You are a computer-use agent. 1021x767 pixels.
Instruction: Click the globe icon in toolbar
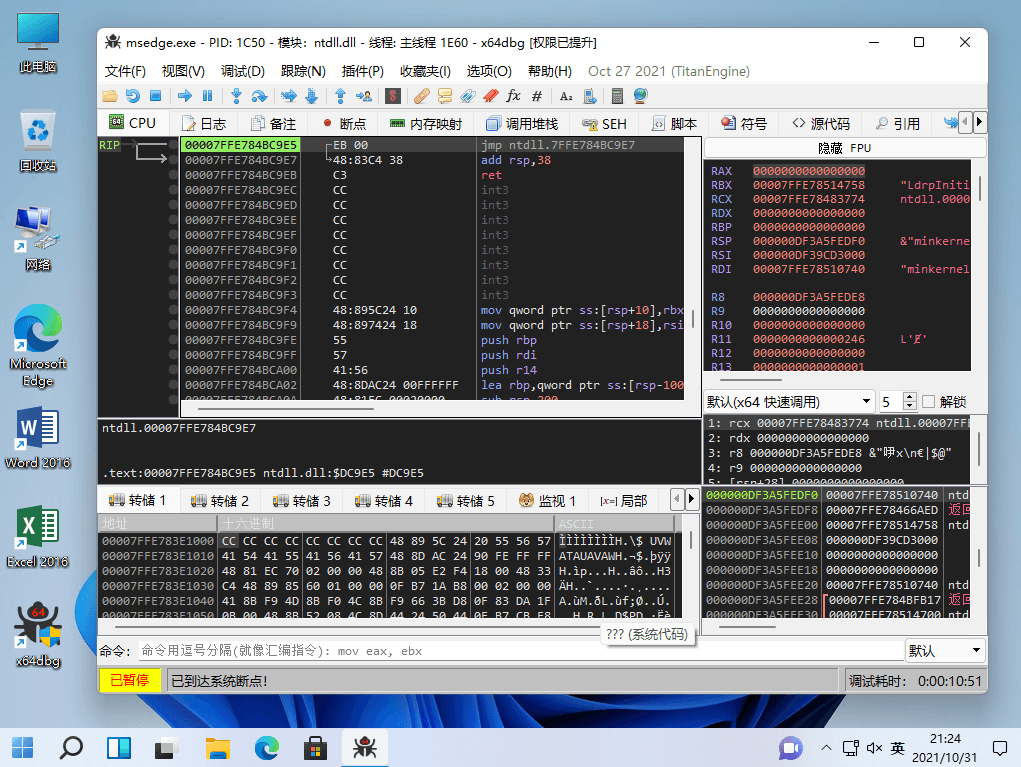click(641, 96)
